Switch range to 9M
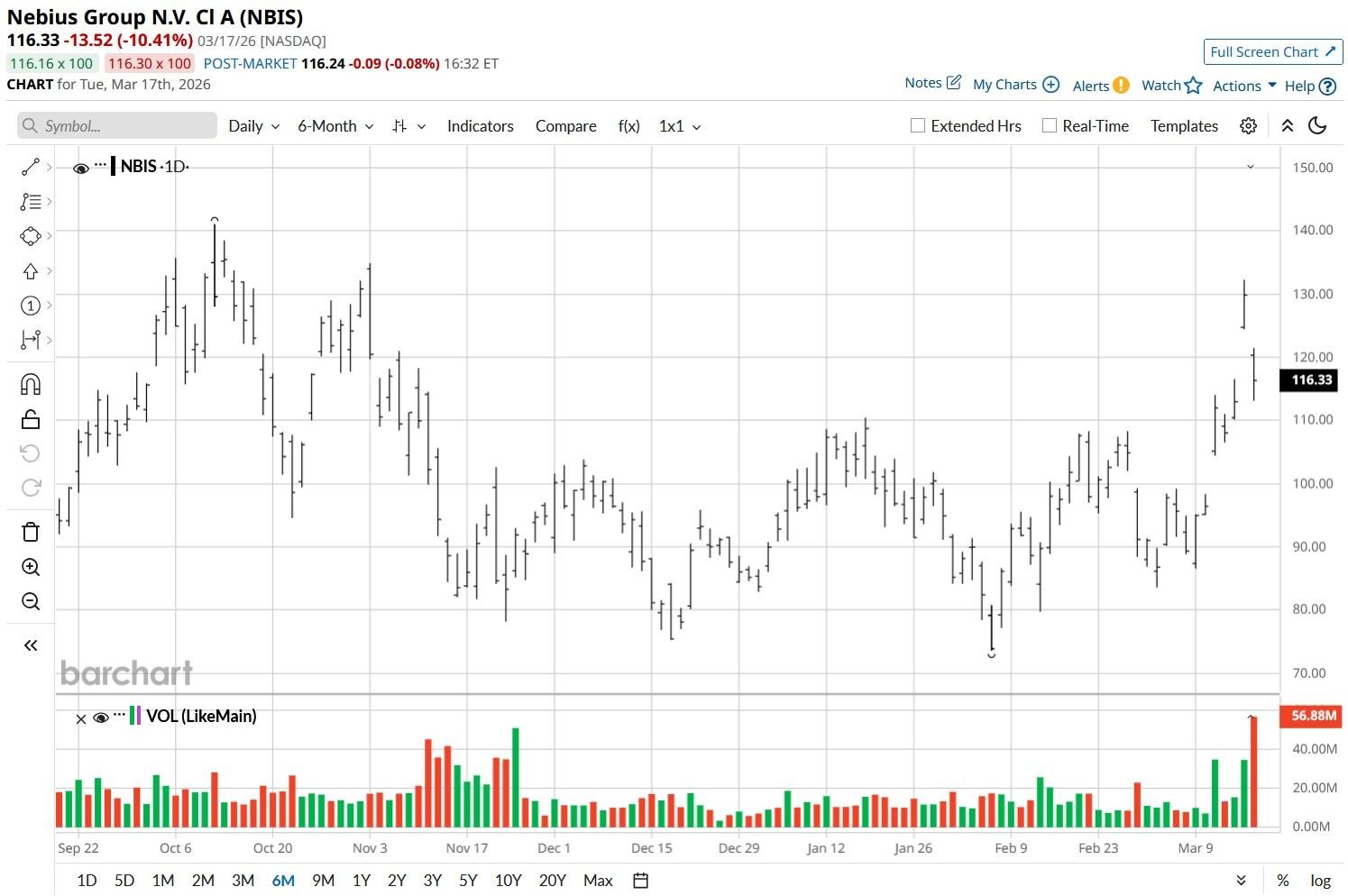Image resolution: width=1348 pixels, height=896 pixels. pyautogui.click(x=323, y=881)
